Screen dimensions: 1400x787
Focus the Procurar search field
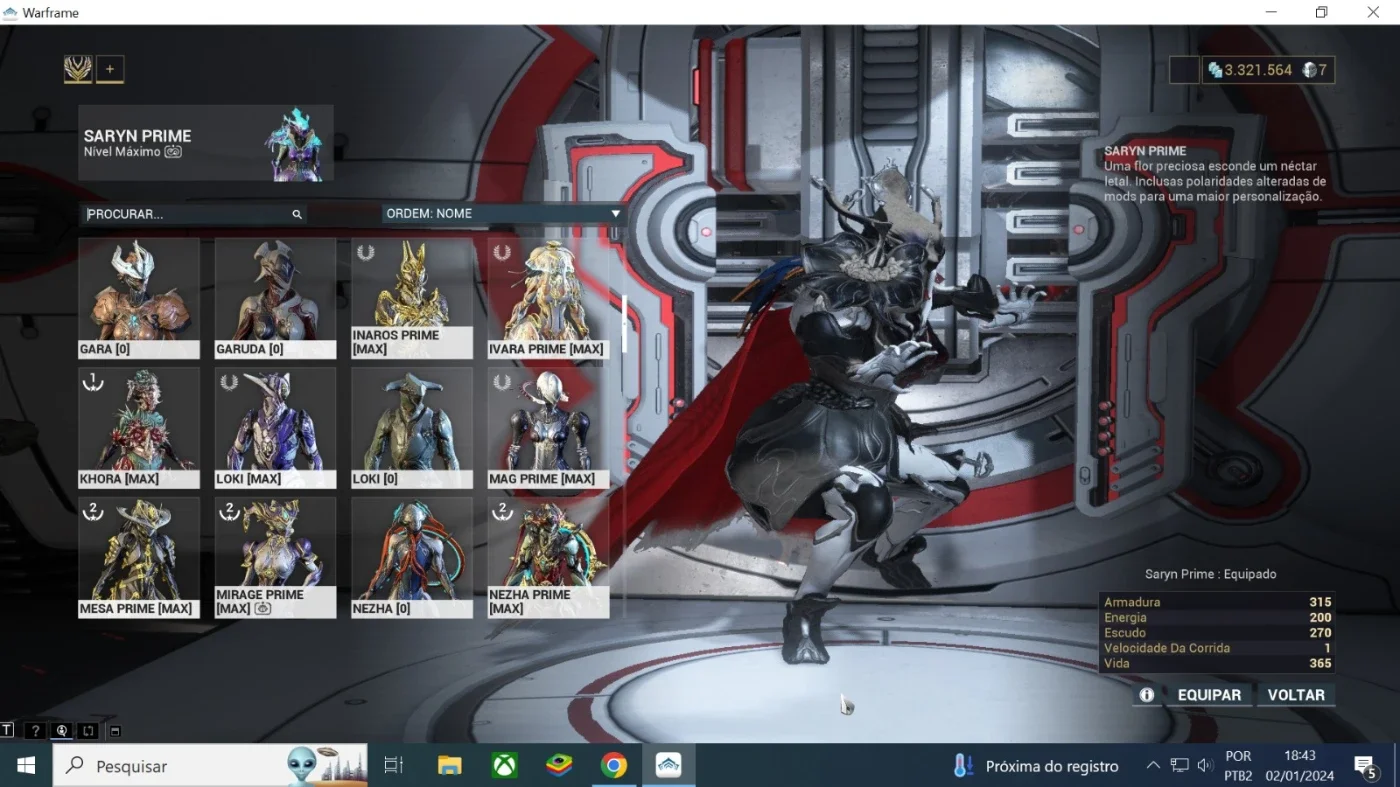coord(194,214)
